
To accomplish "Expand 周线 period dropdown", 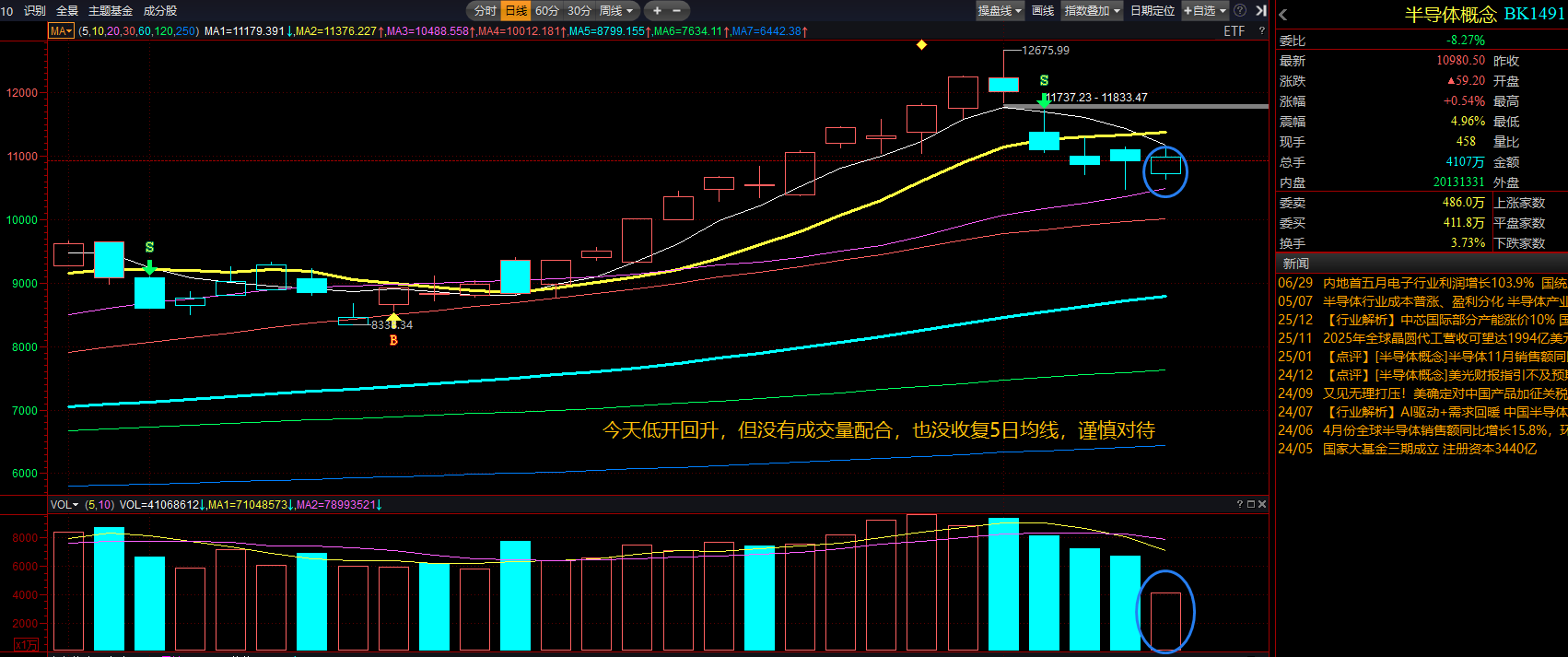I will (x=616, y=10).
